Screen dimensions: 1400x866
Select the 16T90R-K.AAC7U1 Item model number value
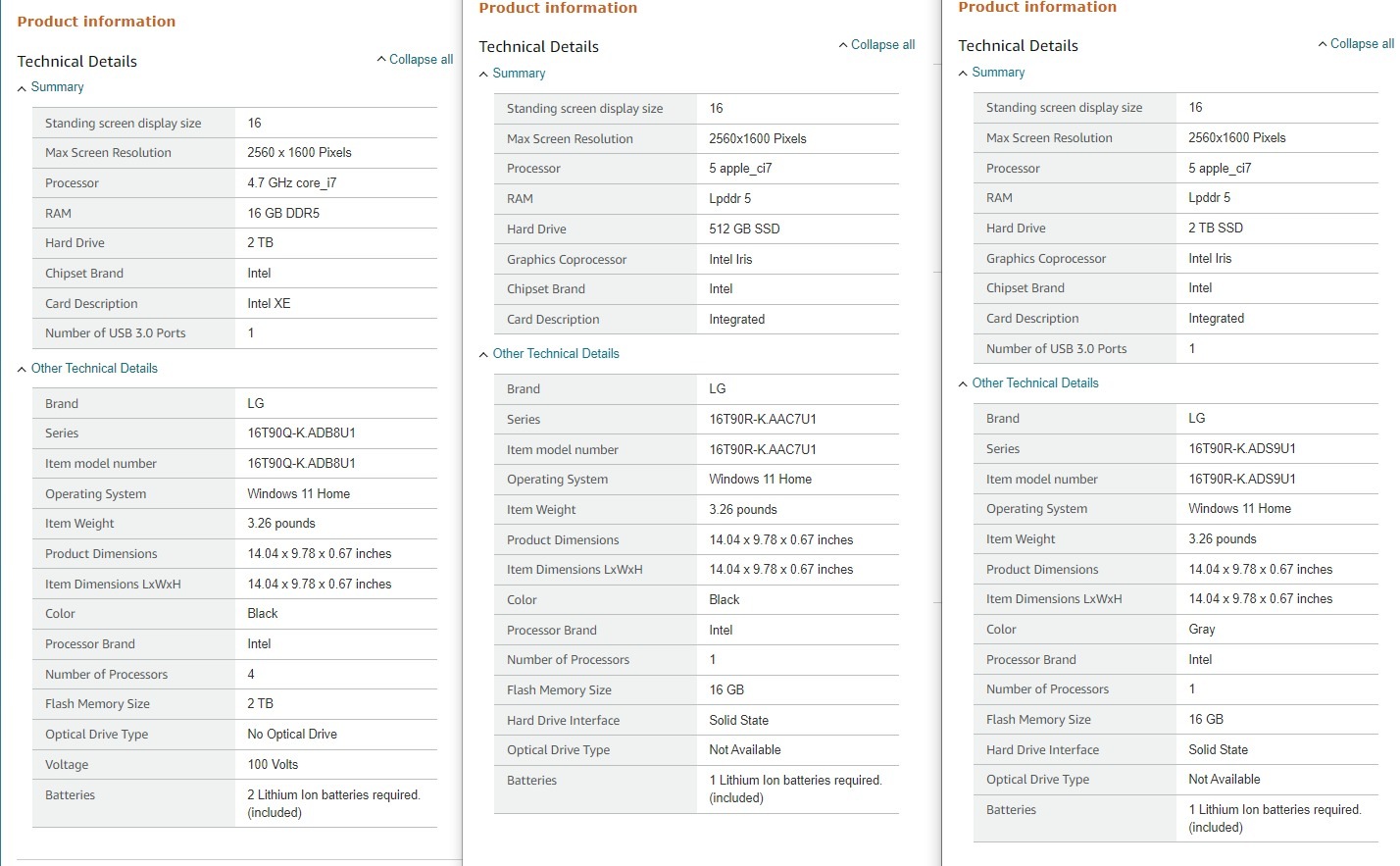pyautogui.click(x=763, y=450)
